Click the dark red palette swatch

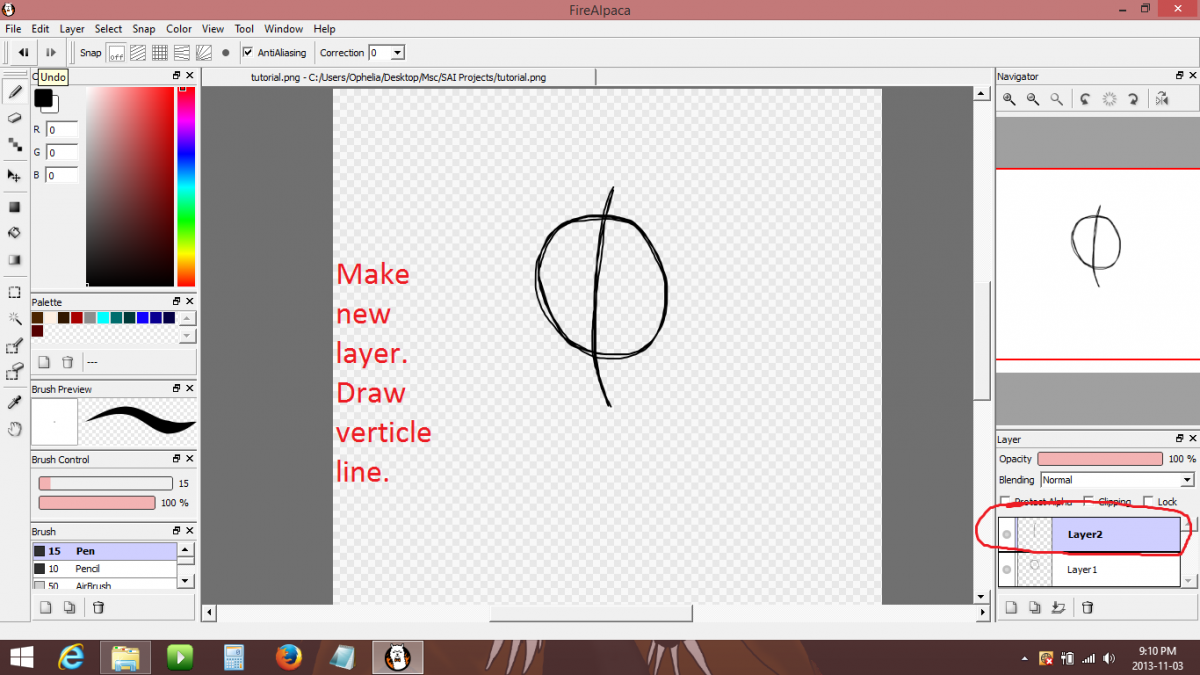coord(37,331)
